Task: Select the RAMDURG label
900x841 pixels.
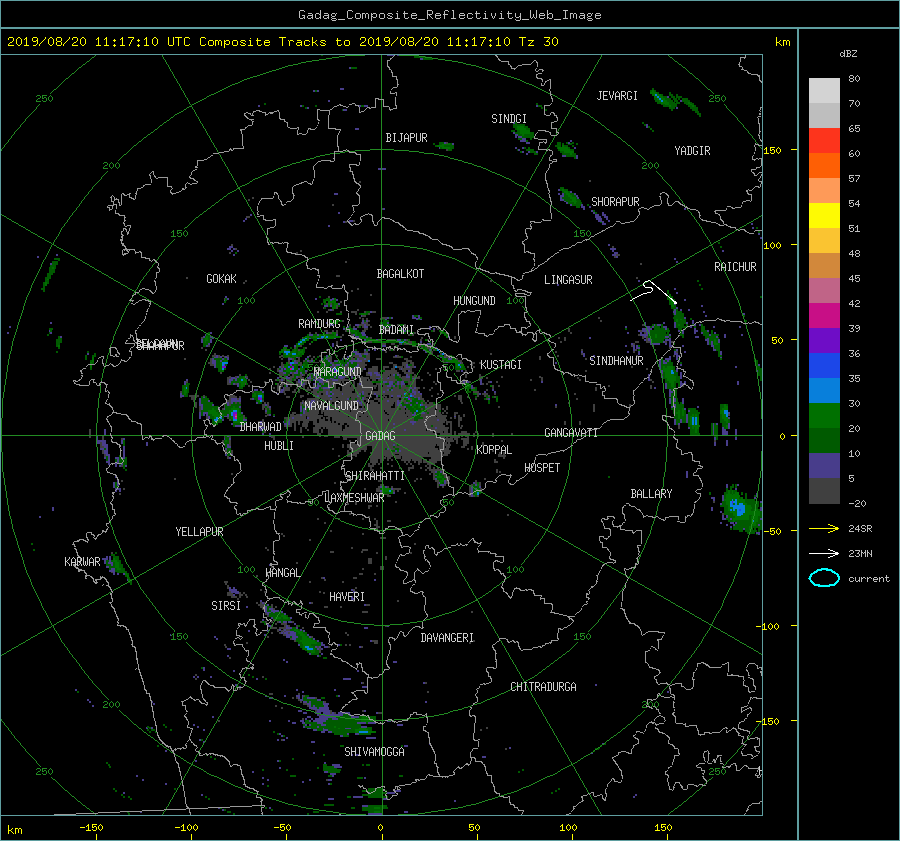Action: (x=319, y=324)
